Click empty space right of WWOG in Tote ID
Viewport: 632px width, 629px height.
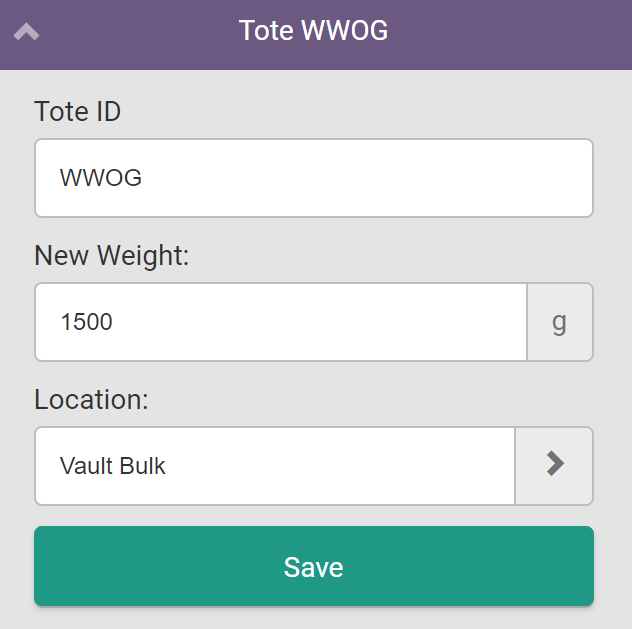(x=380, y=178)
